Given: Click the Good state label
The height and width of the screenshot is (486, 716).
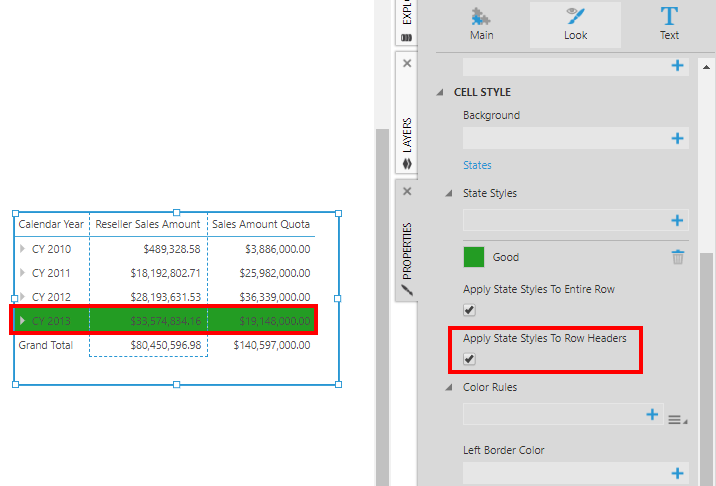Looking at the screenshot, I should click(505, 257).
